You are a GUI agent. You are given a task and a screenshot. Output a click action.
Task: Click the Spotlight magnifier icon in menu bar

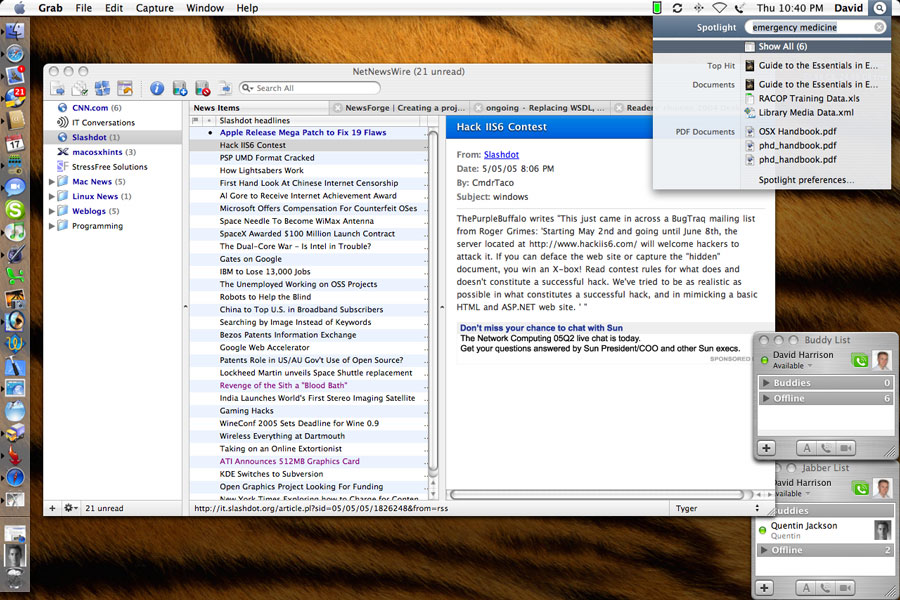[879, 8]
